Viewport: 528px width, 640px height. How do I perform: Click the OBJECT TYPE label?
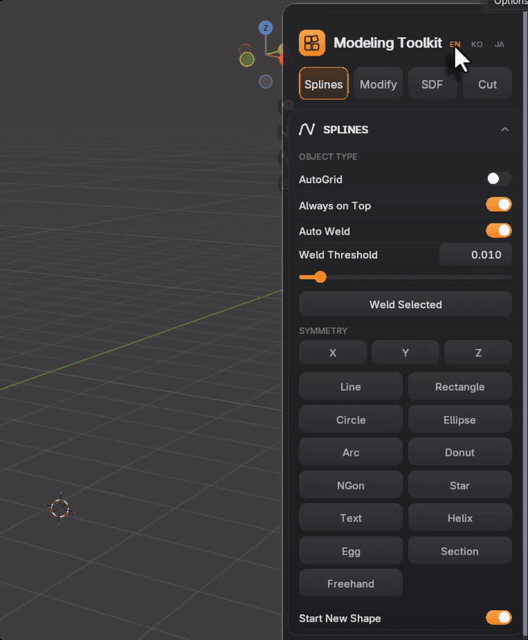pos(328,157)
